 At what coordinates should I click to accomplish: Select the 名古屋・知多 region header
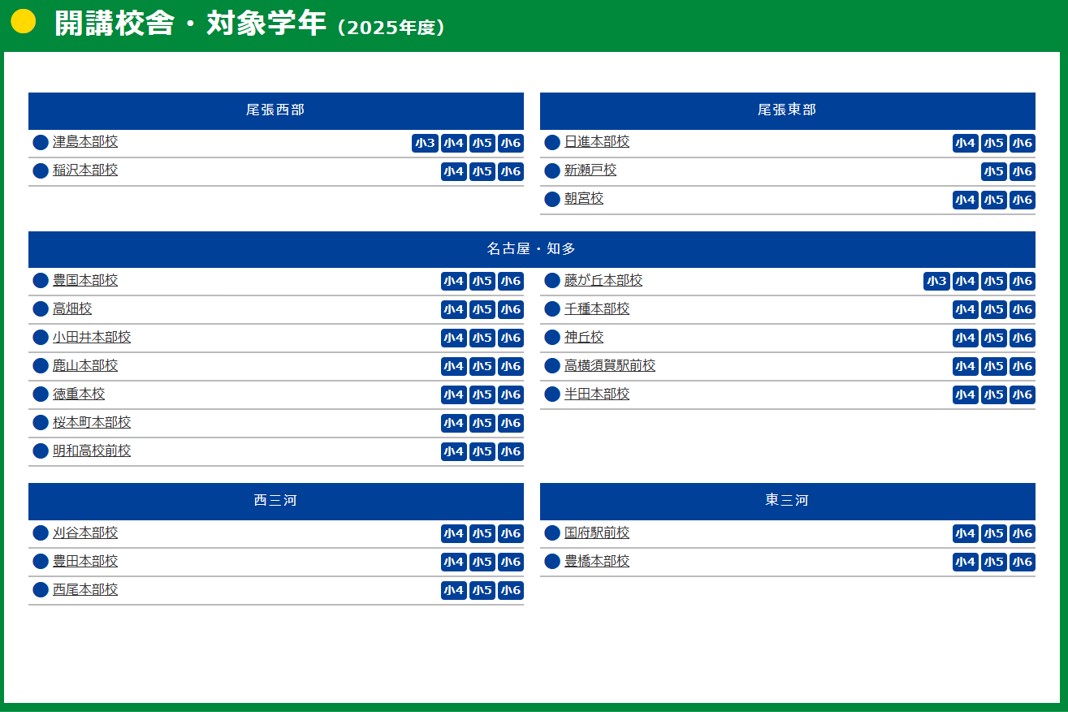pyautogui.click(x=531, y=249)
